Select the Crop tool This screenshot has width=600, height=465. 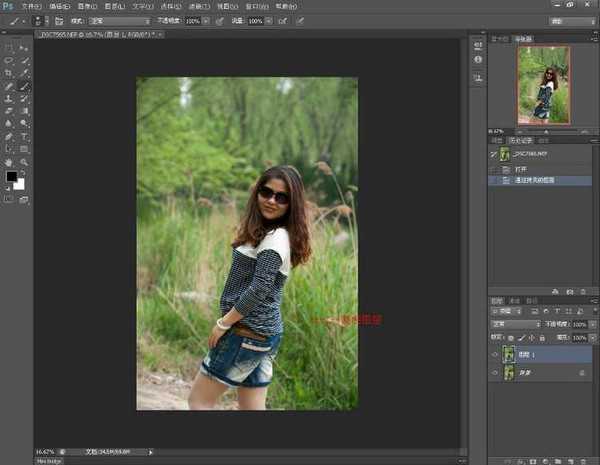click(x=10, y=74)
